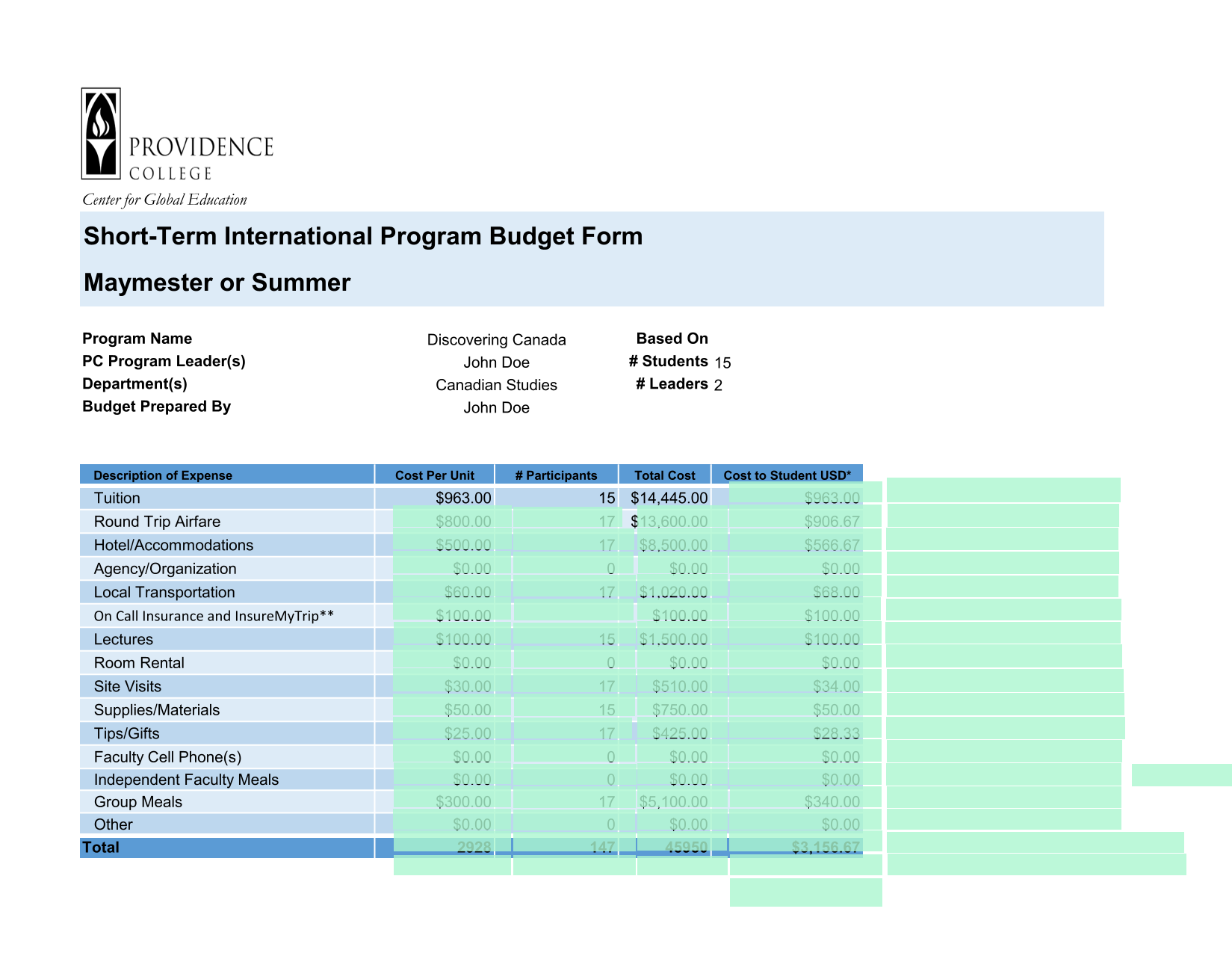Click the 'Cost to Student USD*' column header
Screen dimensions: 1232x953
787,475
